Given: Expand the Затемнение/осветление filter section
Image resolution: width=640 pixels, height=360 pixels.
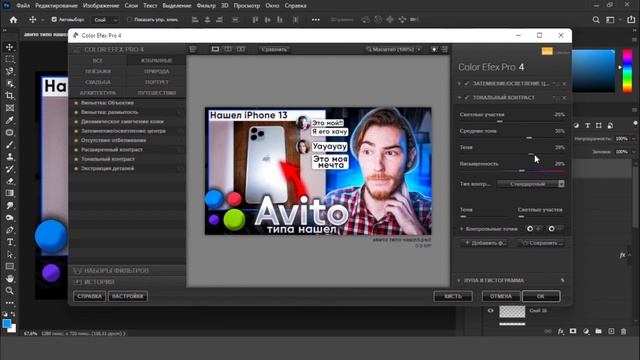Looking at the screenshot, I should click(460, 84).
